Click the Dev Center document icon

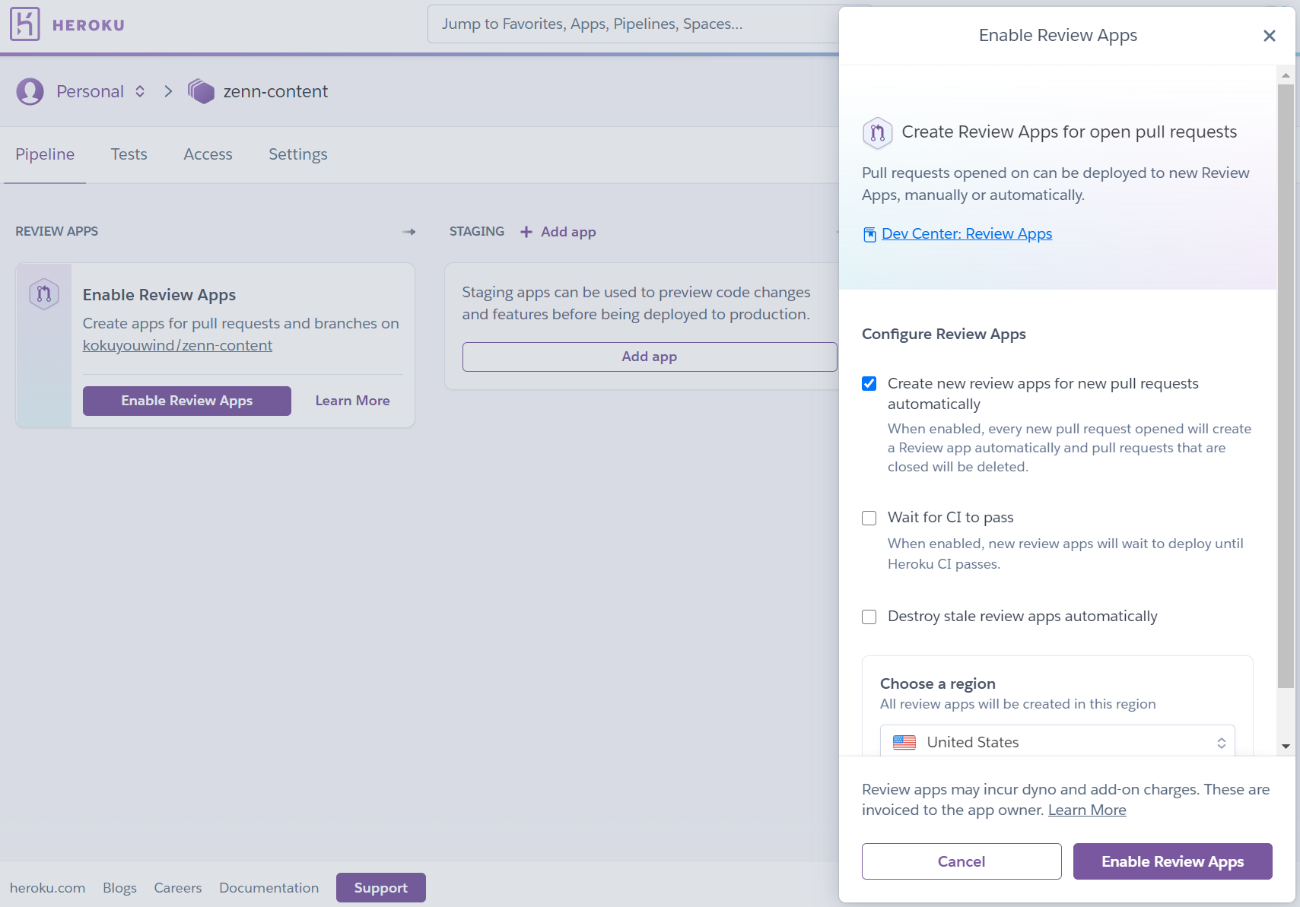click(869, 234)
